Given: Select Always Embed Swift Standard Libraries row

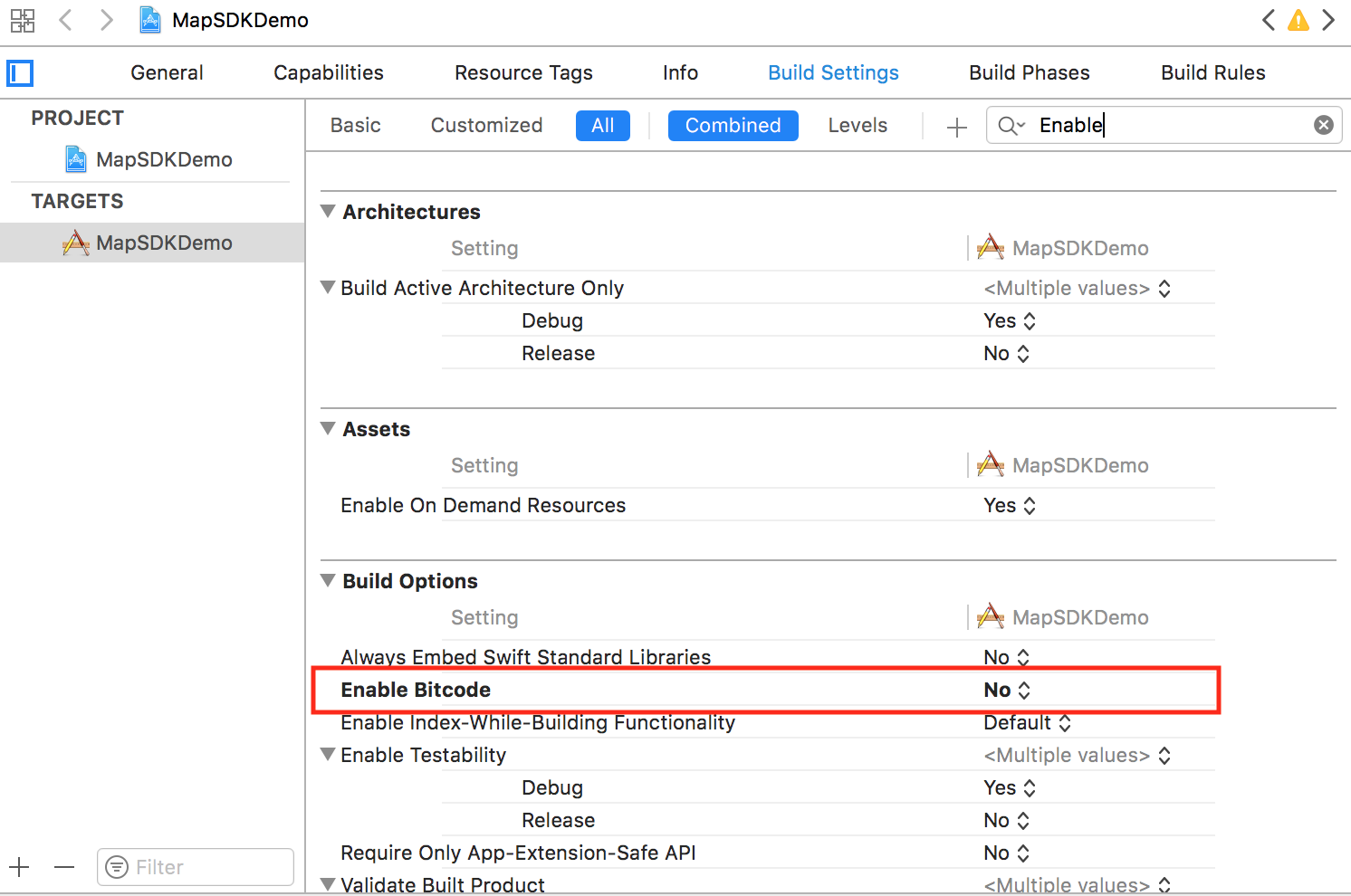Looking at the screenshot, I should point(525,657).
